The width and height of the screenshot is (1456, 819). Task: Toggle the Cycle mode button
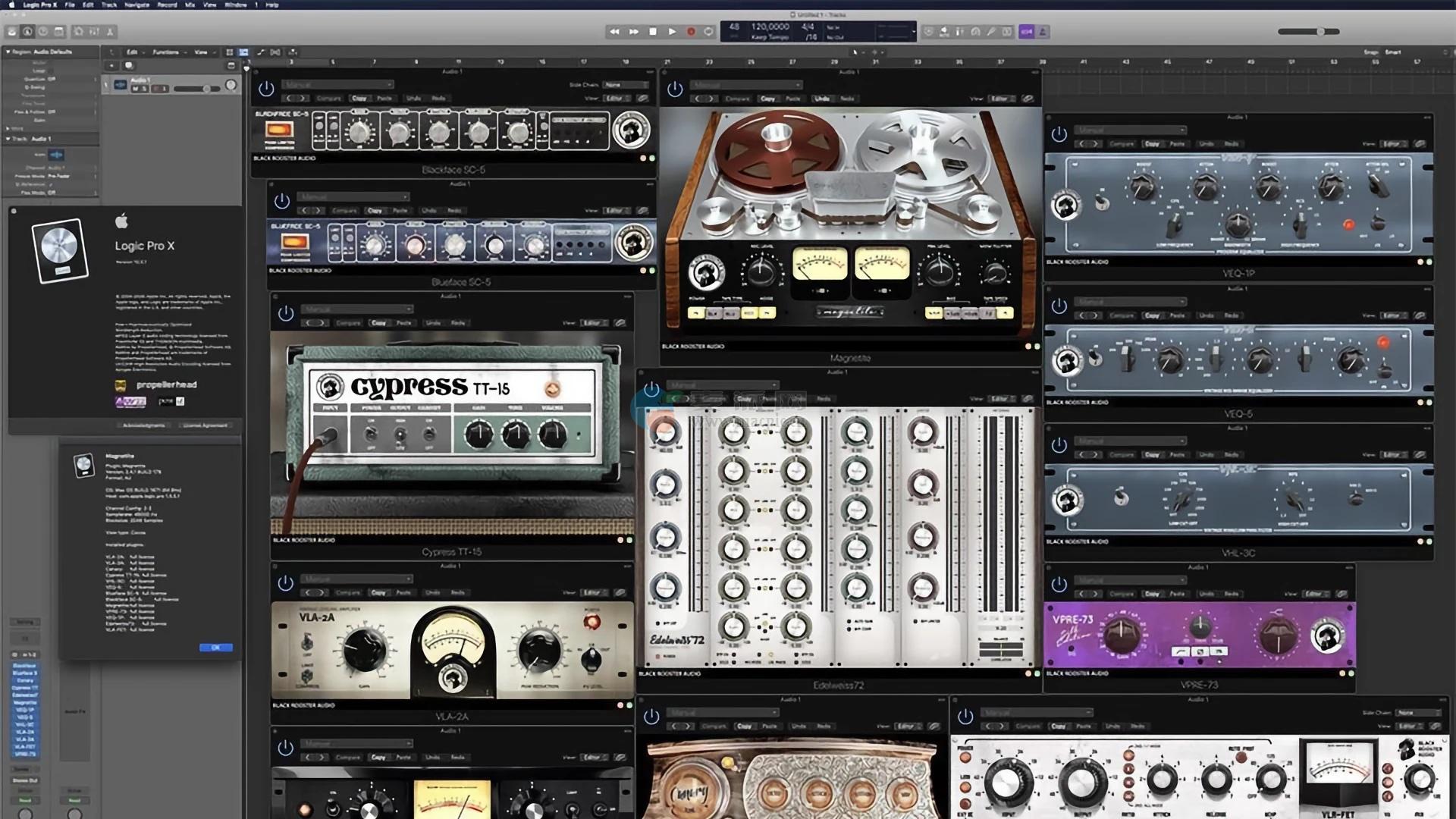[709, 32]
